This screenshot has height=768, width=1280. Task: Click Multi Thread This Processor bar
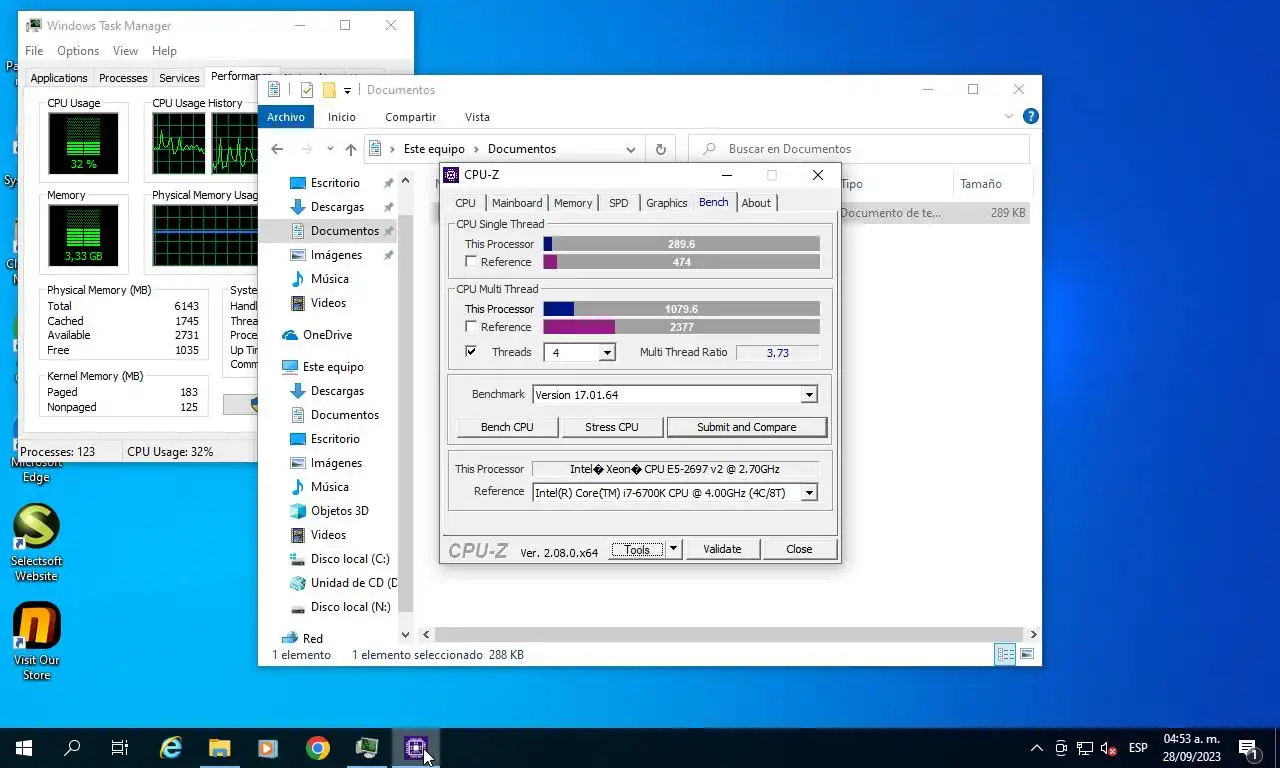pos(681,309)
